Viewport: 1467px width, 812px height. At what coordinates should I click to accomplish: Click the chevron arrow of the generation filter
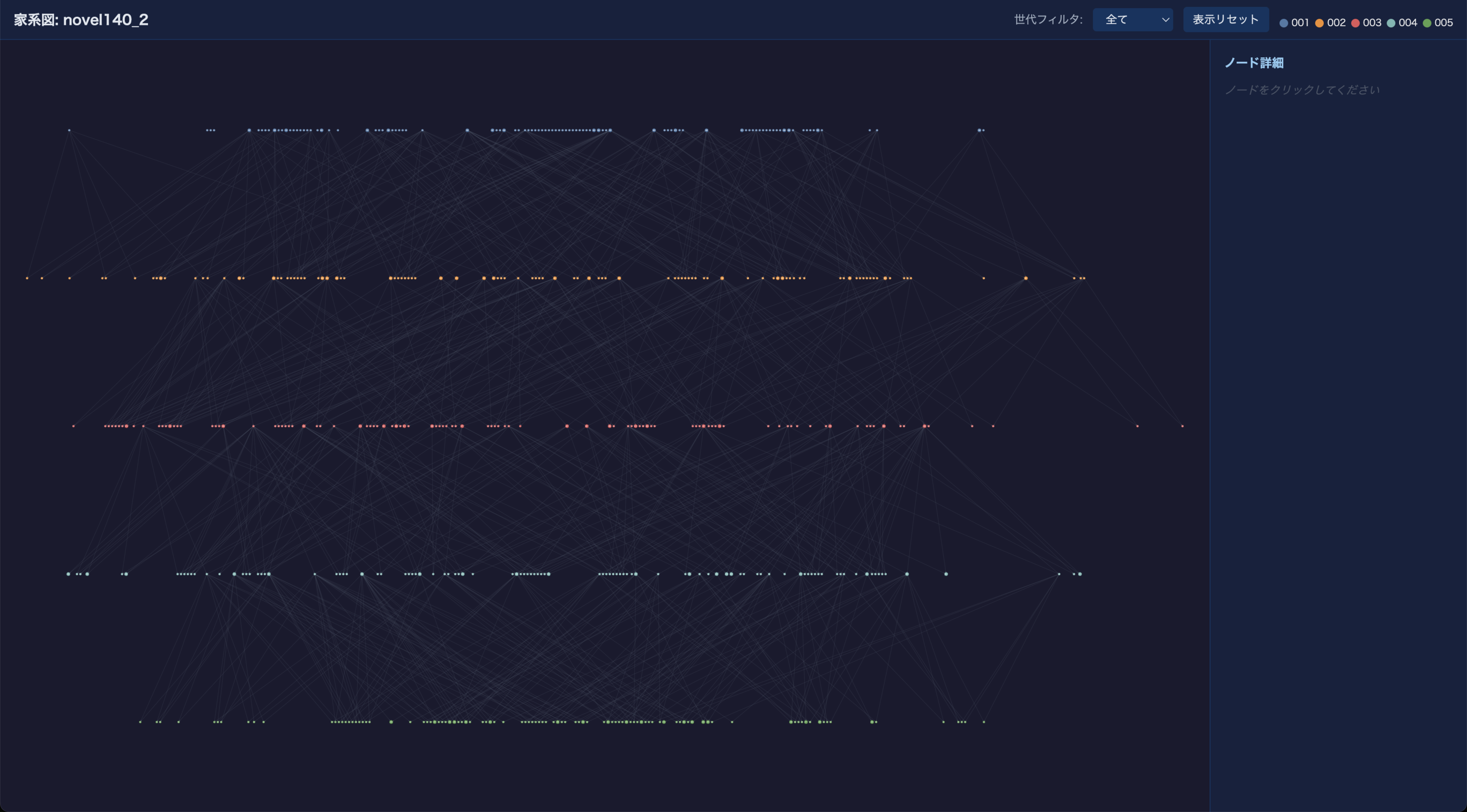point(1165,19)
